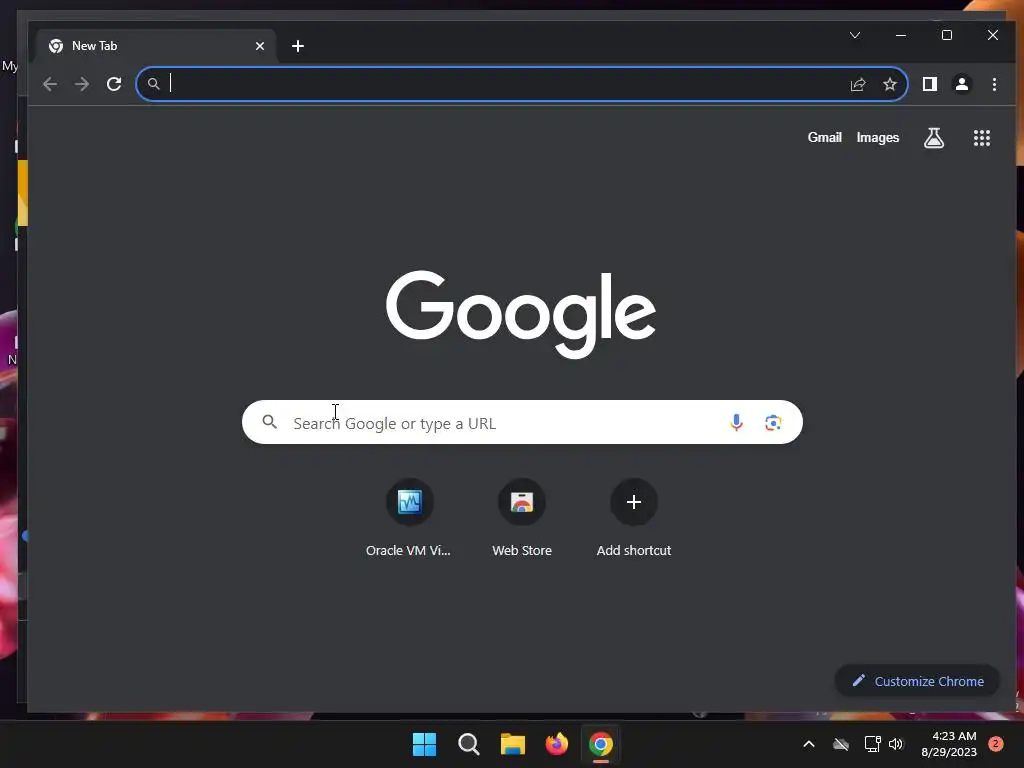
Task: Open Search Labs flask icon
Action: click(934, 138)
